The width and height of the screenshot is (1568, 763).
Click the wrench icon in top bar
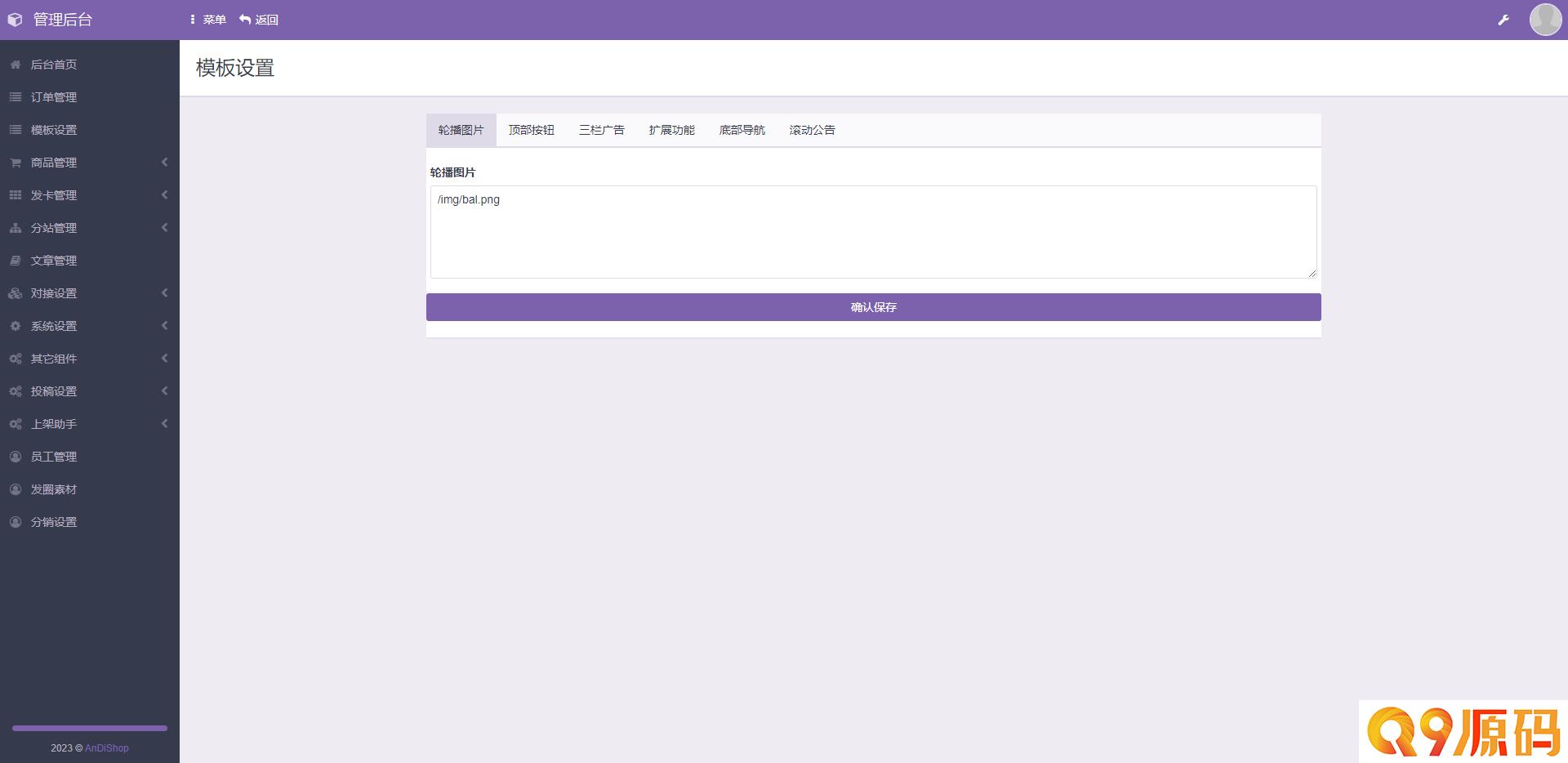point(1503,20)
